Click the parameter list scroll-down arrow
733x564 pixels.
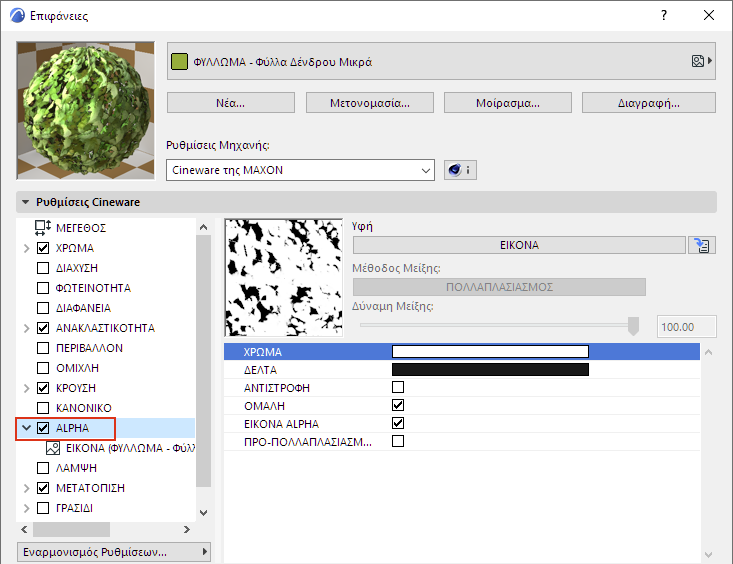[709, 555]
